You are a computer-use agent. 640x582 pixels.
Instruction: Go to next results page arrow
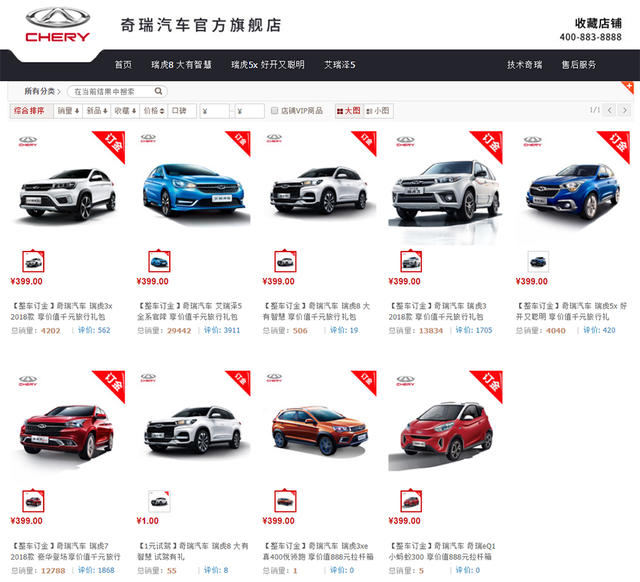click(624, 110)
